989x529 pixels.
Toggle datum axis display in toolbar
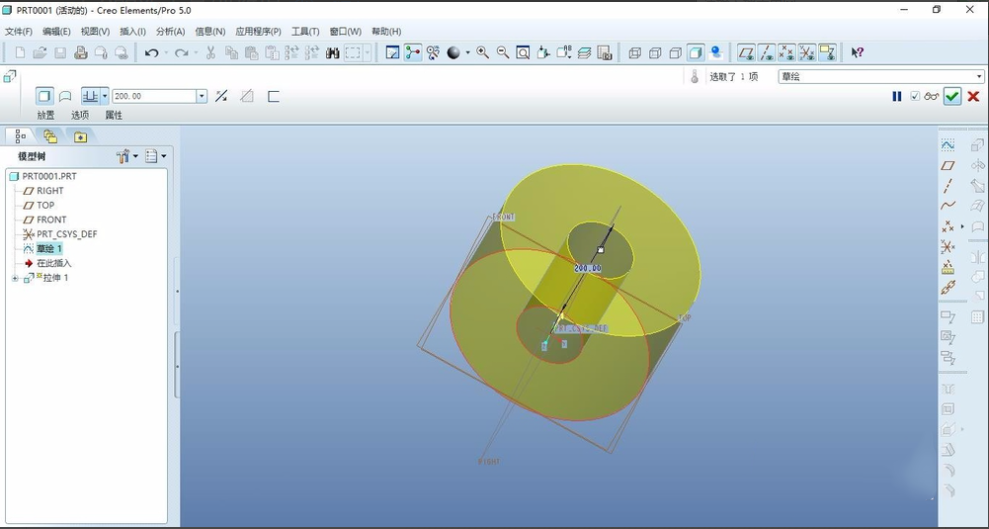(767, 53)
